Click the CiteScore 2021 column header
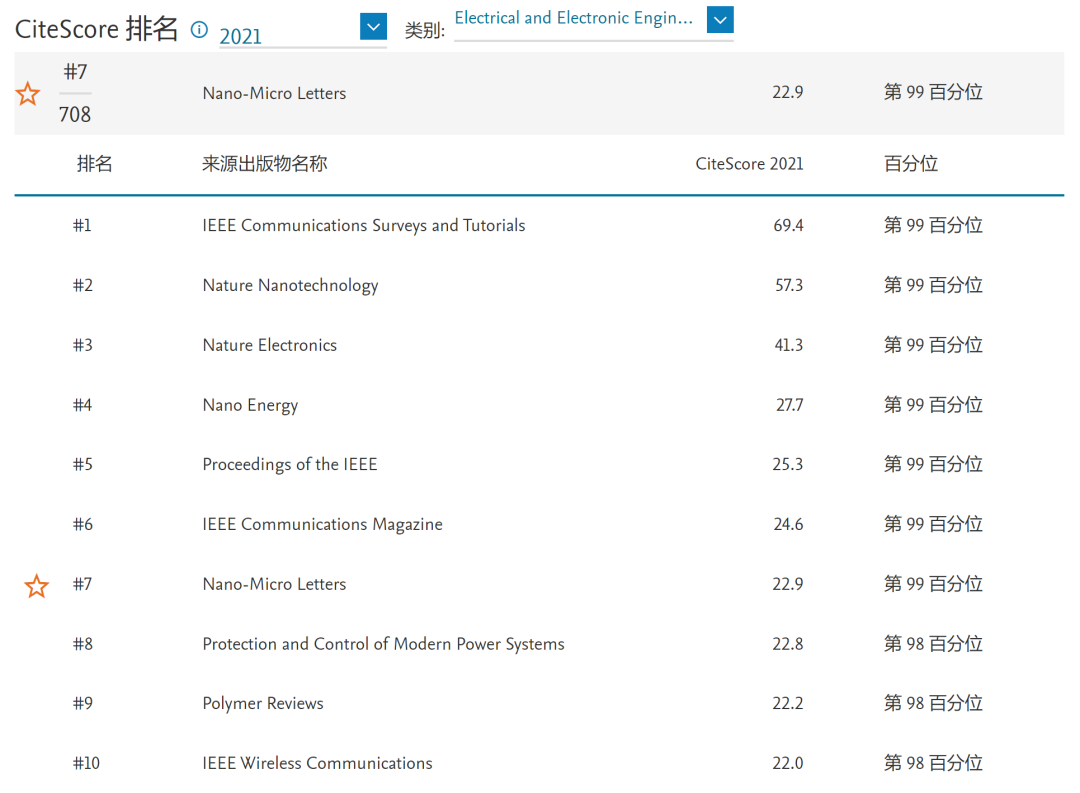The width and height of the screenshot is (1080, 793). pos(749,164)
